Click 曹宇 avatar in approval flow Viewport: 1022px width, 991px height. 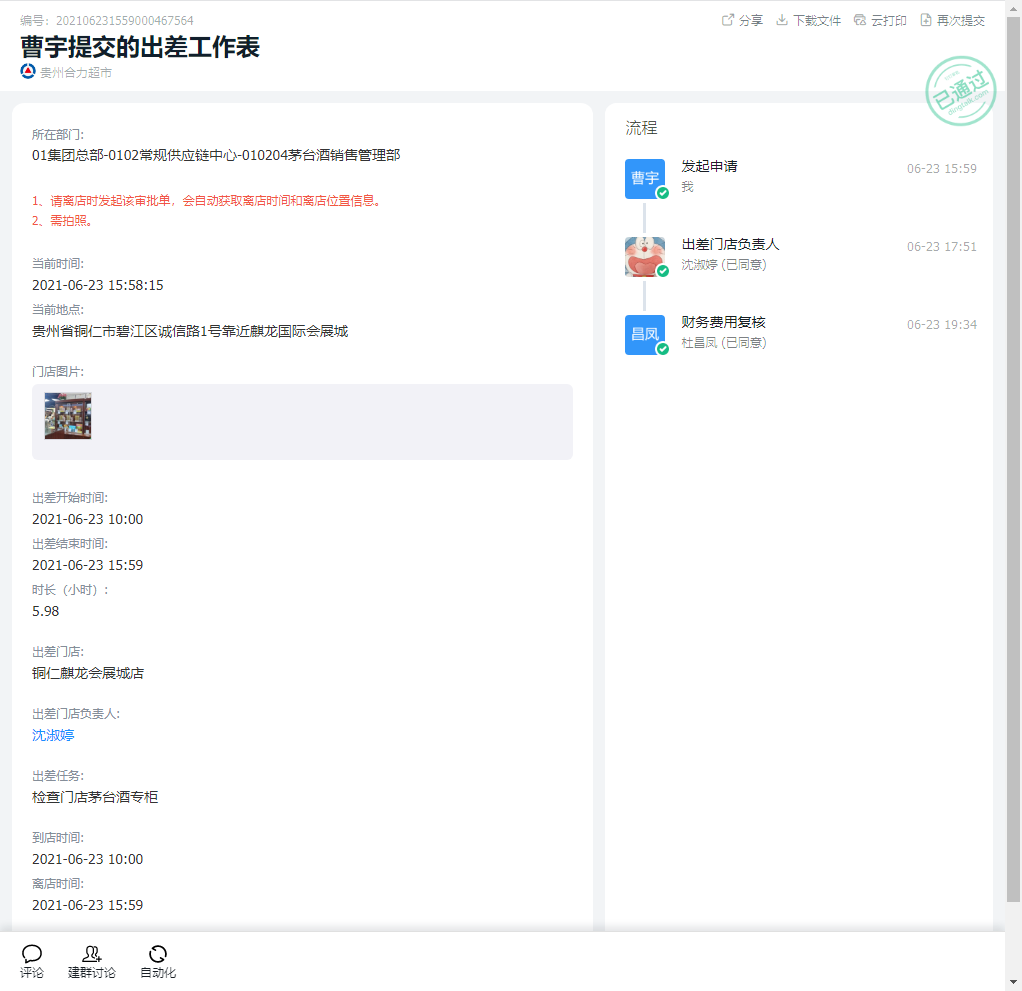[644, 178]
